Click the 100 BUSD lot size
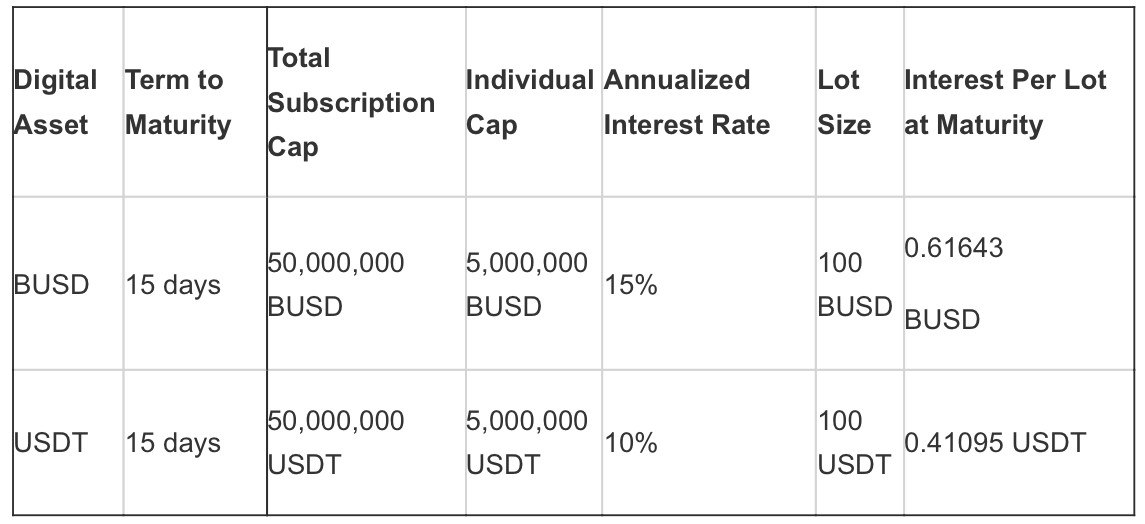This screenshot has height=524, width=1145. [854, 284]
